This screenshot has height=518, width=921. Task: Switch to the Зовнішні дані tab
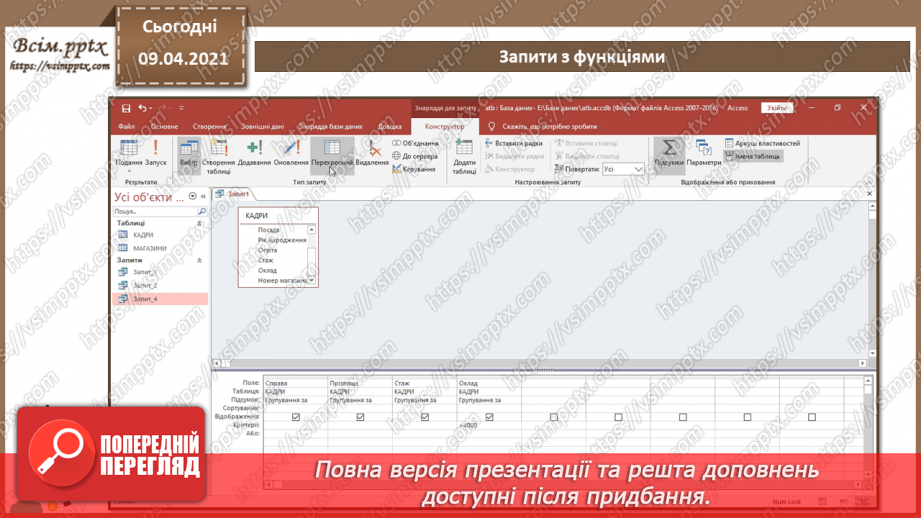click(x=262, y=127)
